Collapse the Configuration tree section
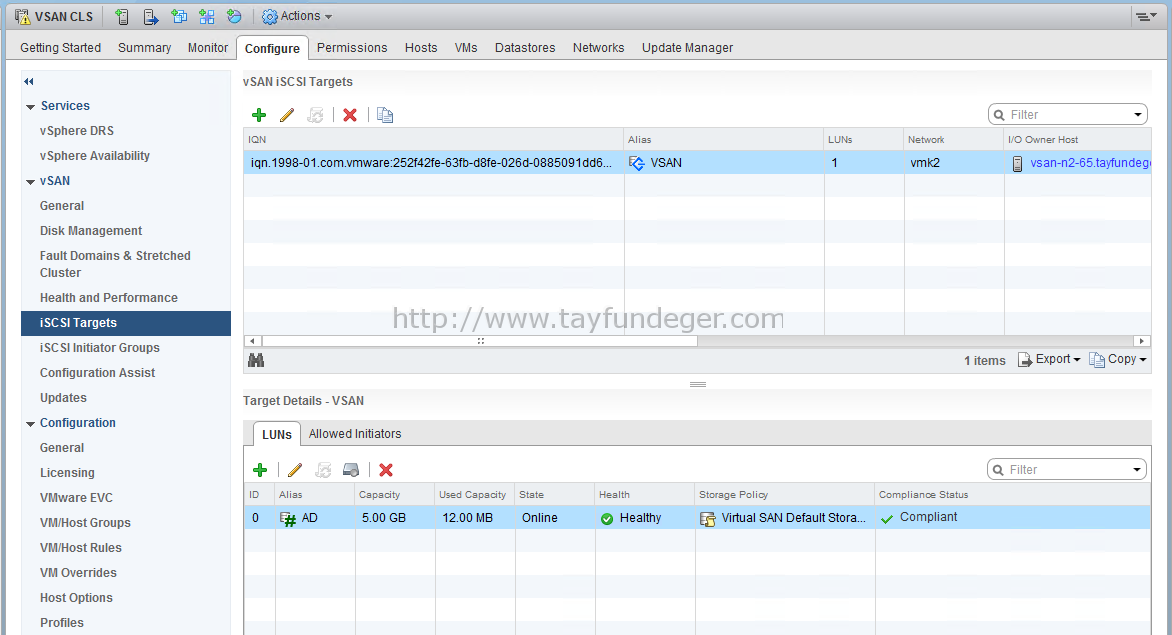 (x=31, y=424)
